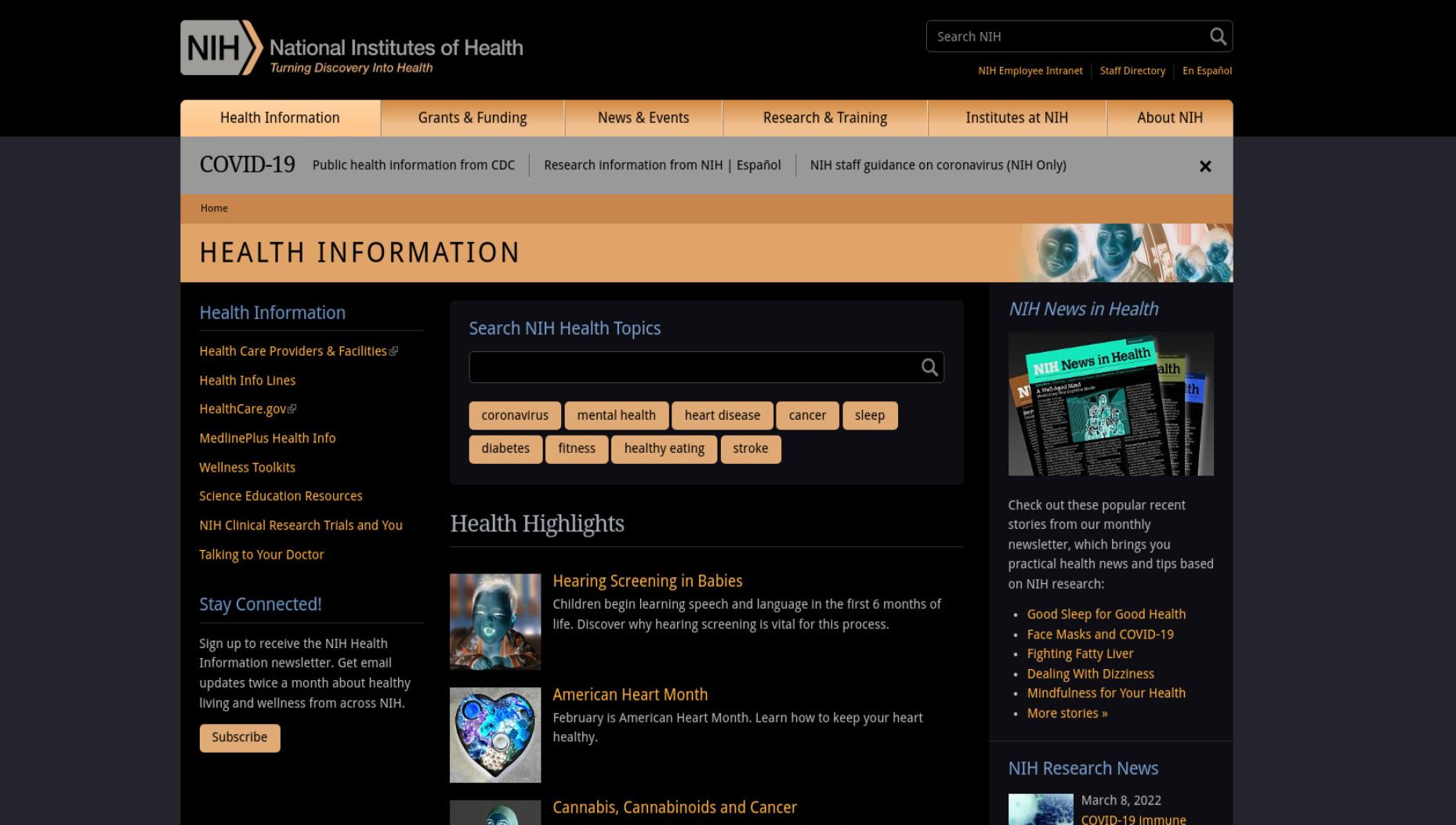Switch to the En Español link
This screenshot has height=825, width=1456.
coord(1207,71)
